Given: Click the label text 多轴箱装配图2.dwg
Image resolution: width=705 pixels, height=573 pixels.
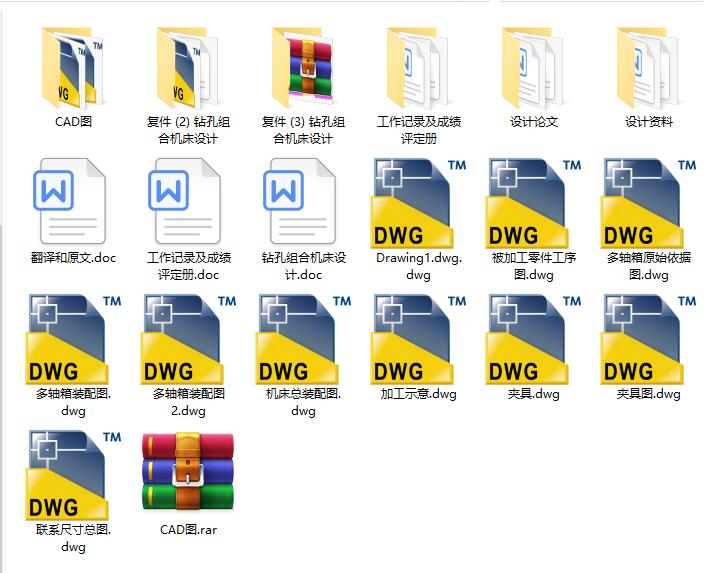Looking at the screenshot, I should coord(188,403).
